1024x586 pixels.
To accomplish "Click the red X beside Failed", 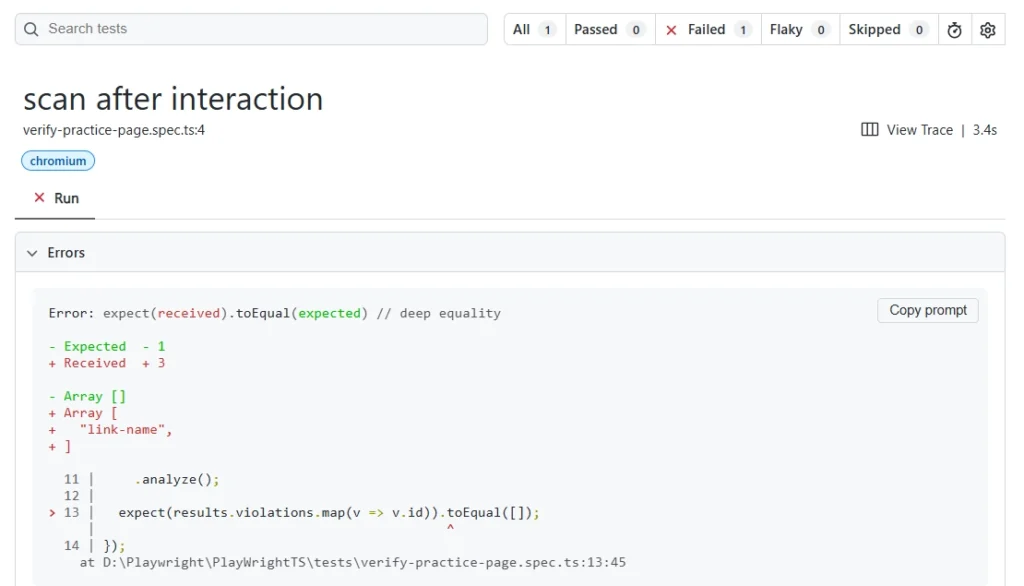I will click(x=671, y=30).
